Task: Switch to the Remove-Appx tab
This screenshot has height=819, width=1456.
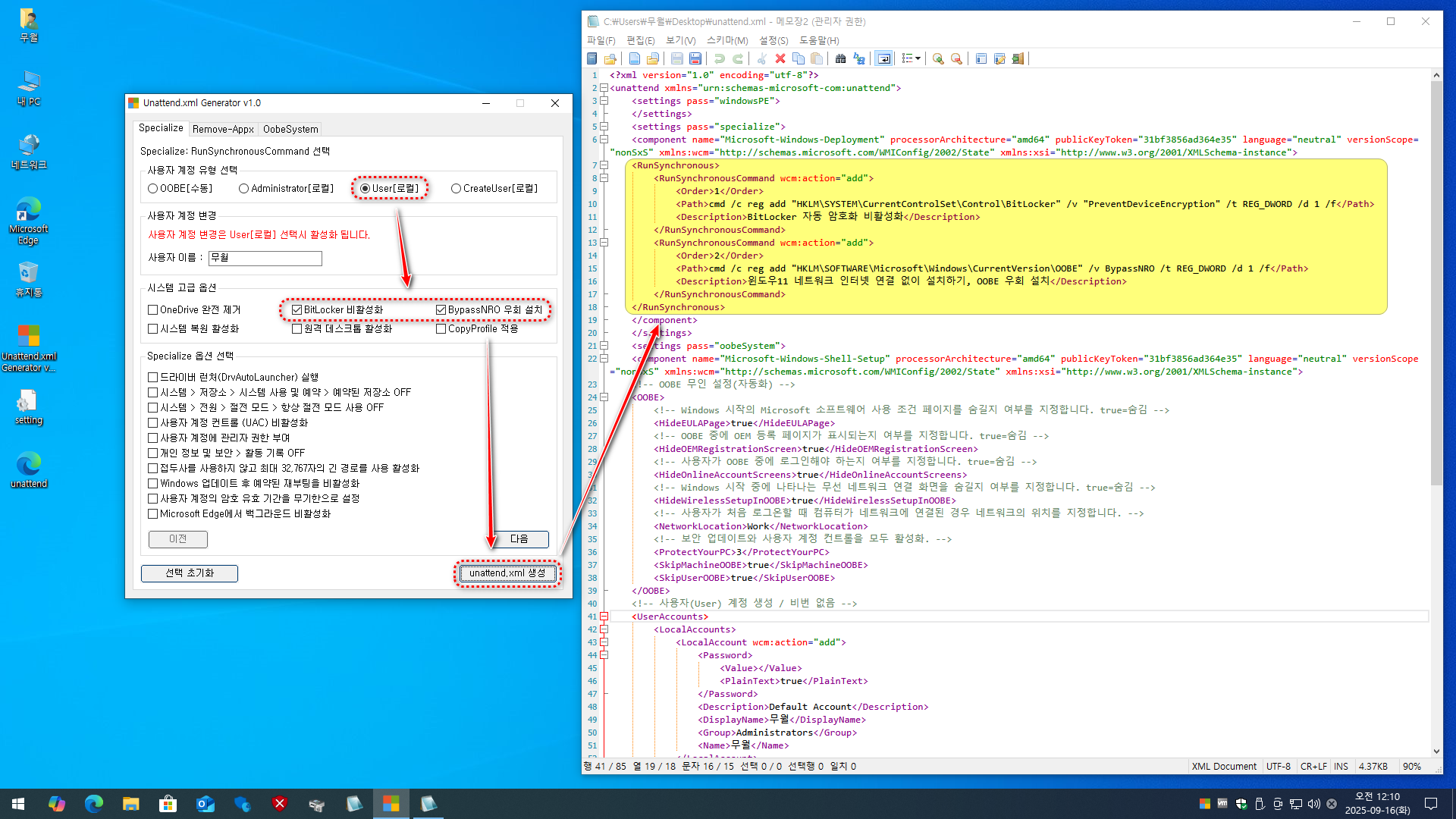Action: point(222,129)
